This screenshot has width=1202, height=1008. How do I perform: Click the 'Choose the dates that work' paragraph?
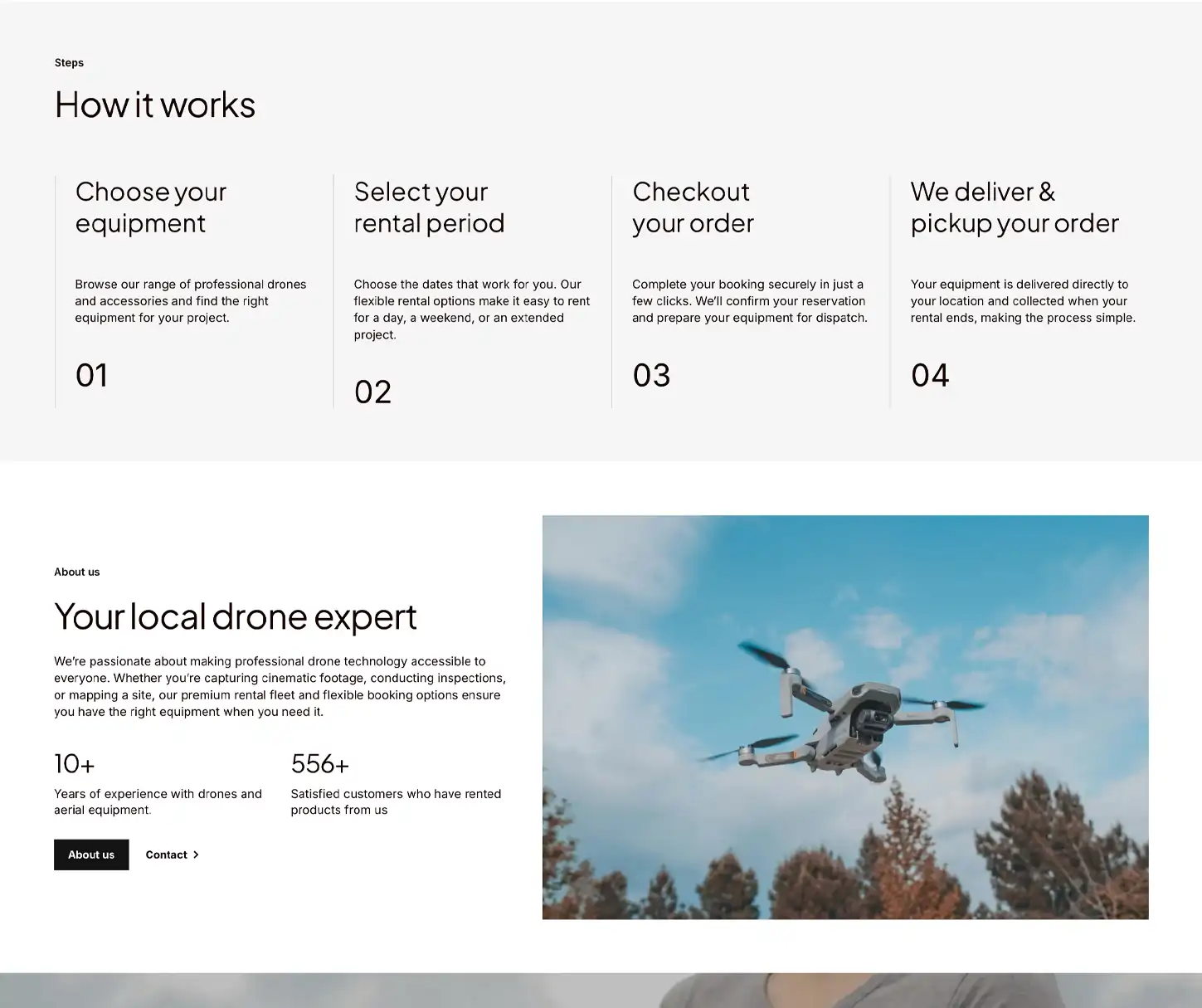(x=472, y=309)
